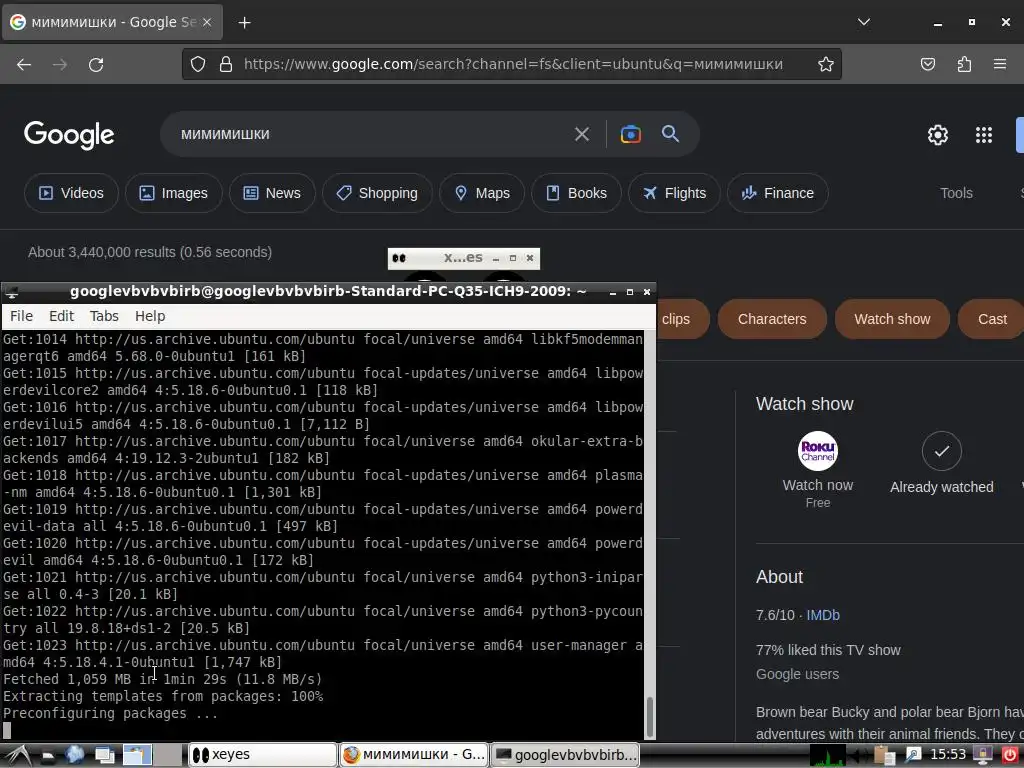This screenshot has height=768, width=1024.
Task: Switch to мимимишки Firefox taskbar button
Action: coord(414,755)
